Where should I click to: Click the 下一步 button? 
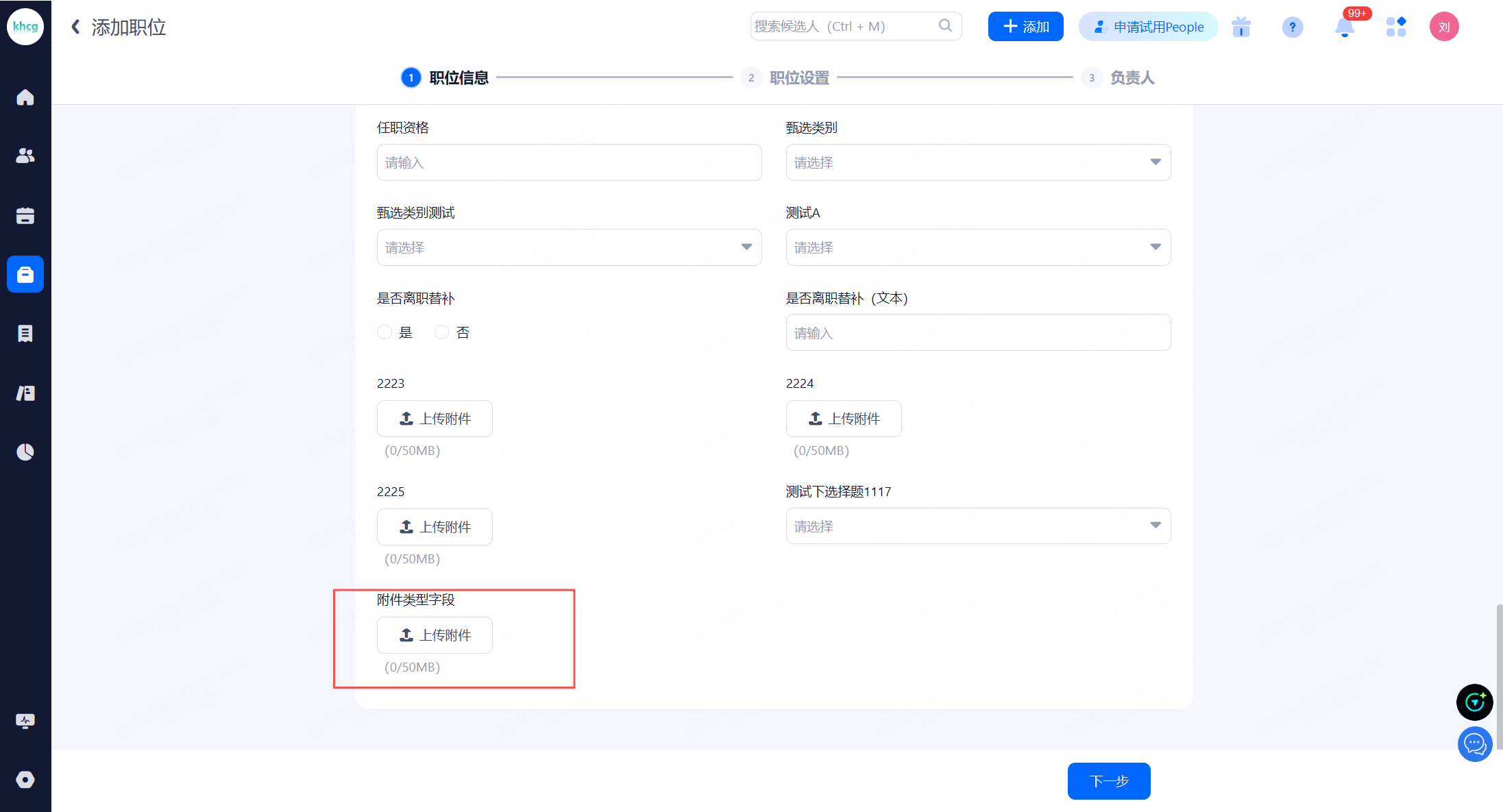tap(1108, 780)
